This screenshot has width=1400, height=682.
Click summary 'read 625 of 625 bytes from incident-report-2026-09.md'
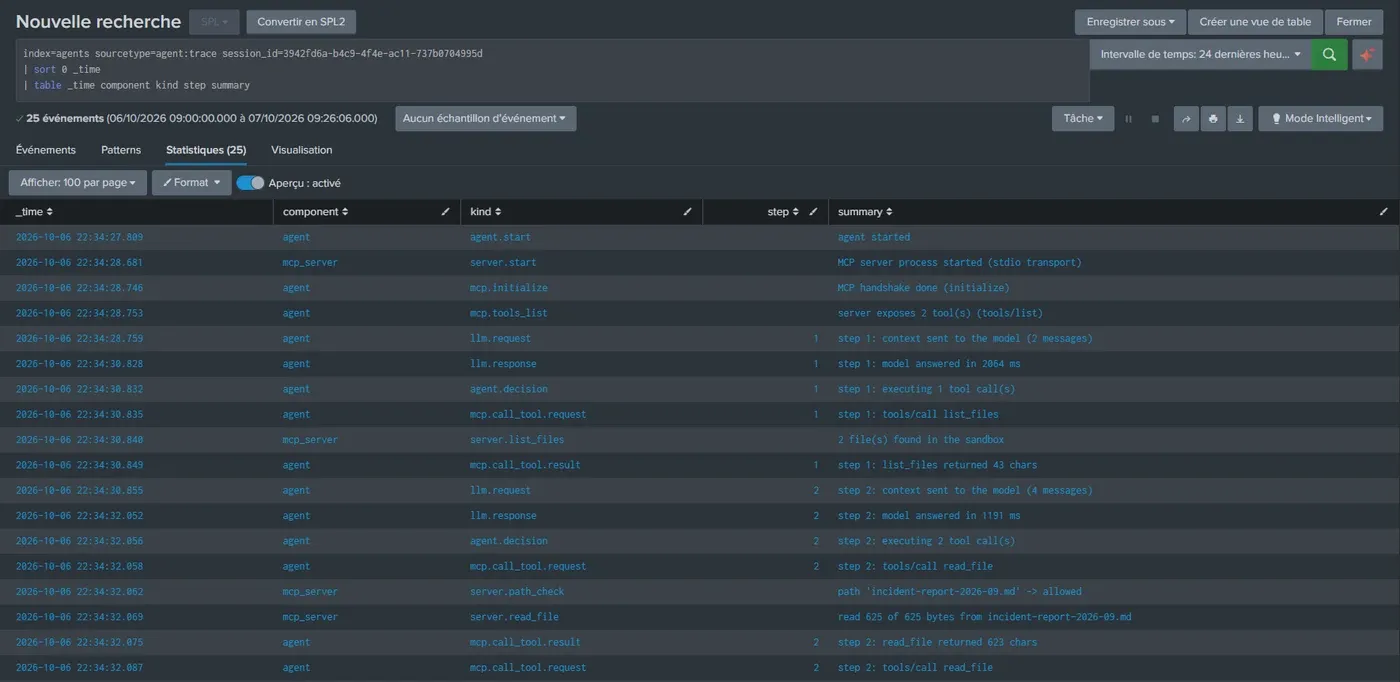985,617
